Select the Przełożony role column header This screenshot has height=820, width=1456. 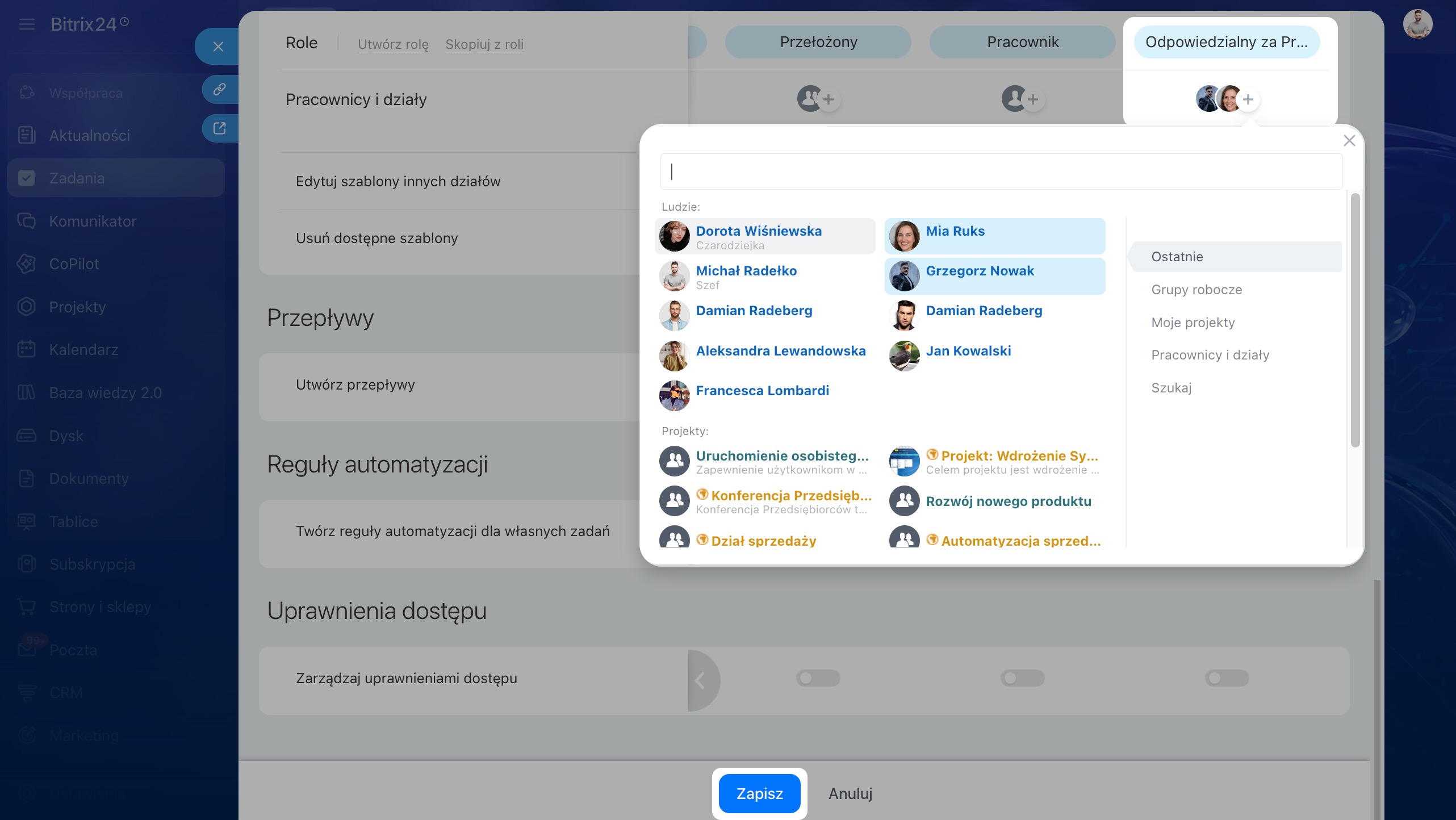818,42
